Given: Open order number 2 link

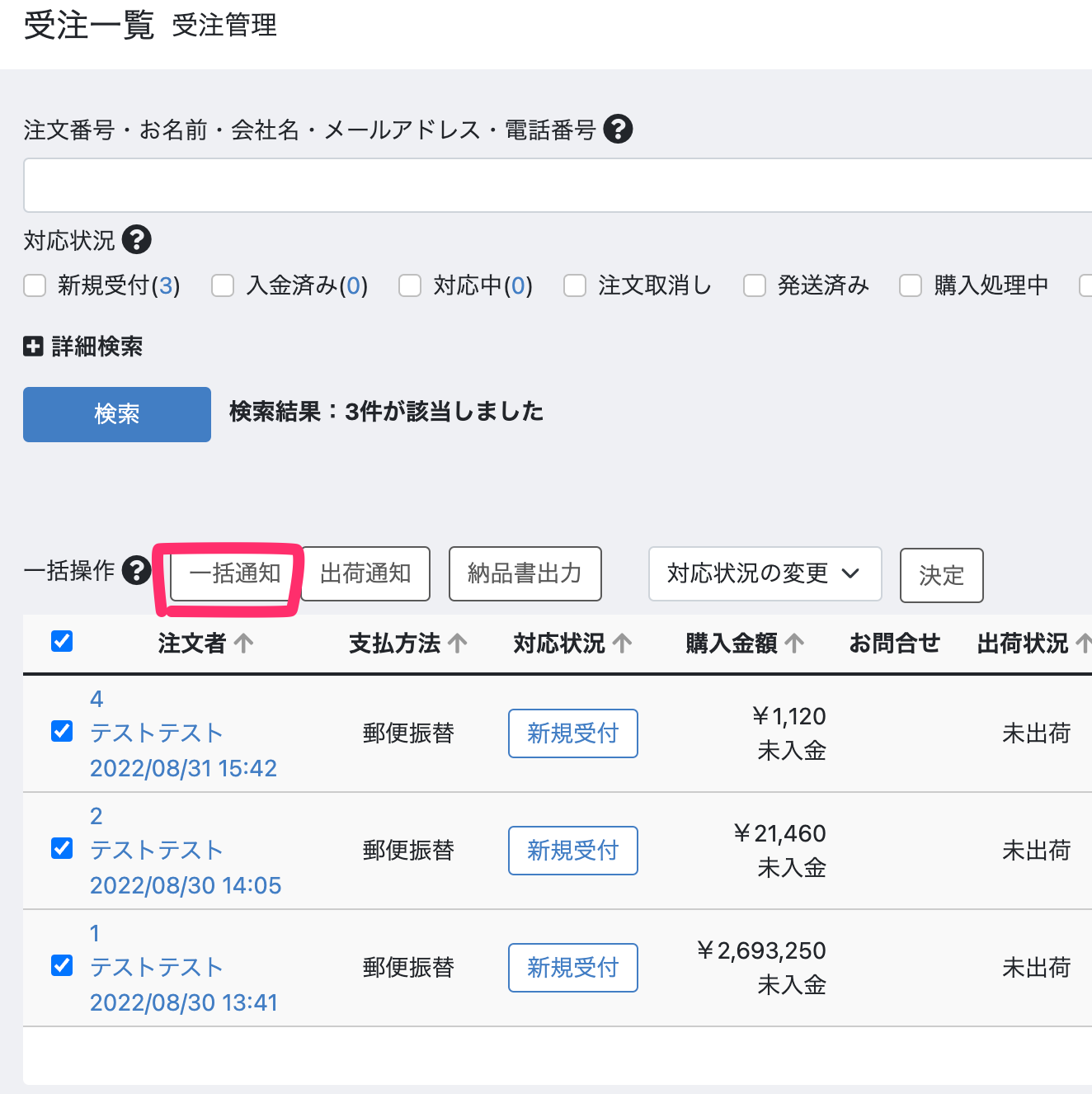Looking at the screenshot, I should click(x=96, y=817).
